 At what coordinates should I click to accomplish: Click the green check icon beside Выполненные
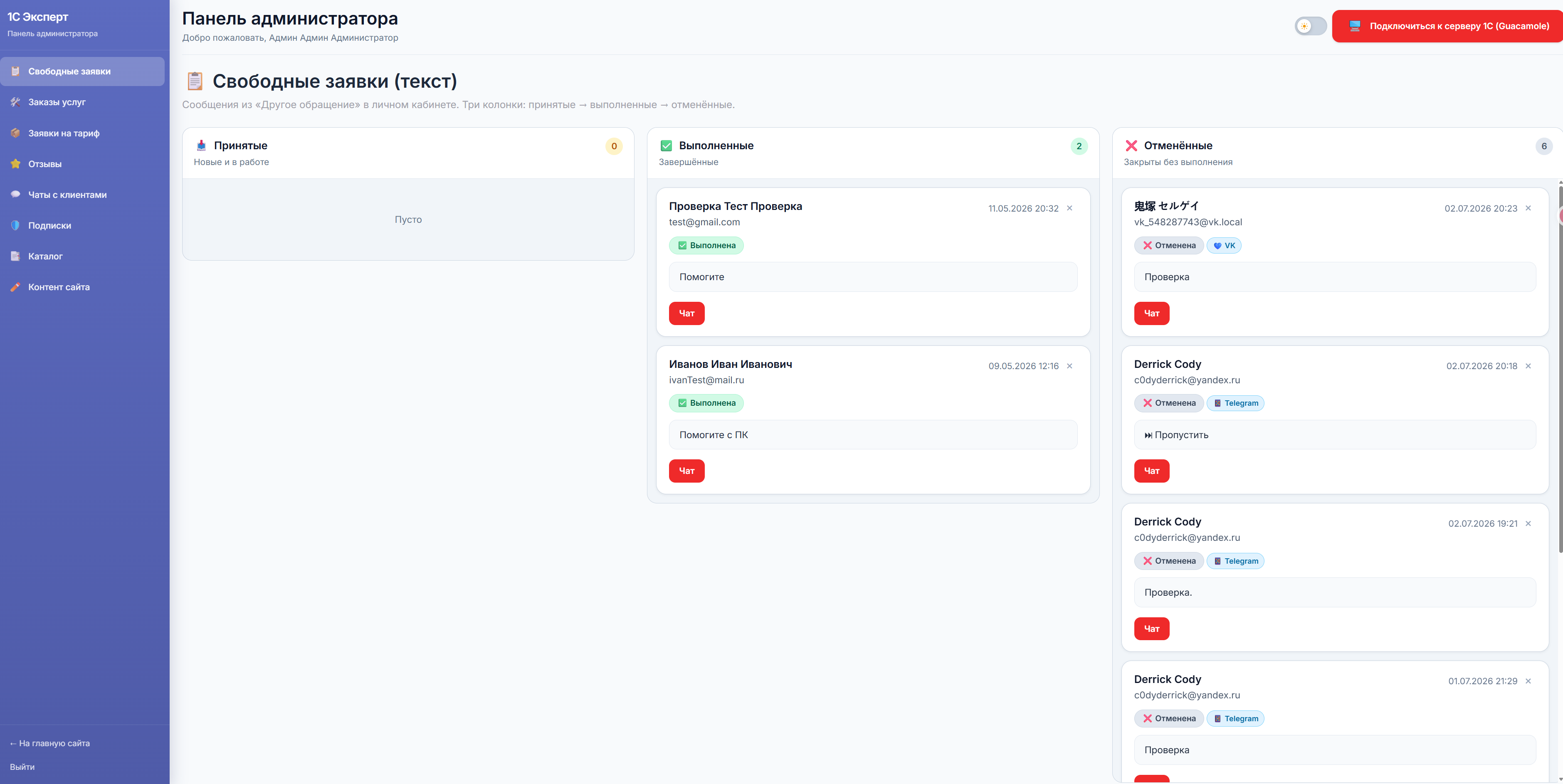[666, 145]
